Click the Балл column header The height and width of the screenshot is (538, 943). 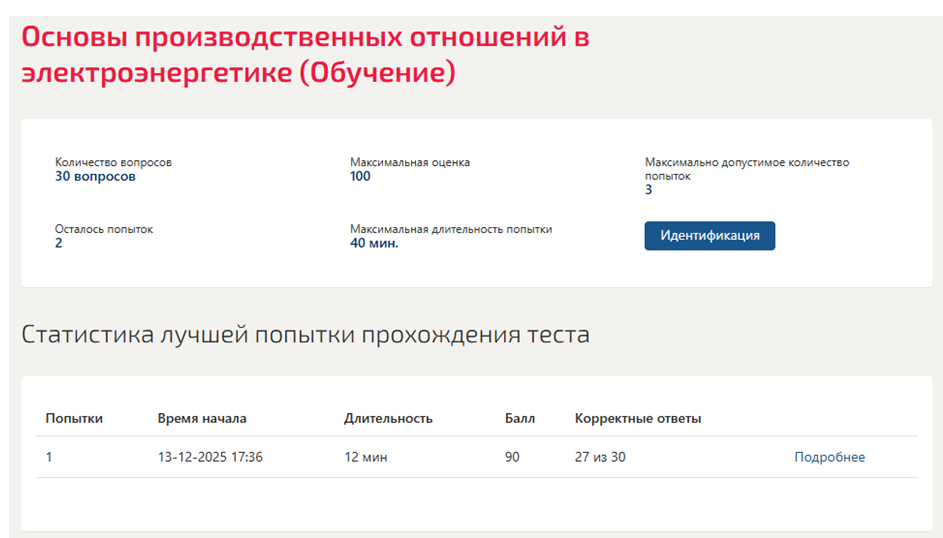[x=520, y=418]
